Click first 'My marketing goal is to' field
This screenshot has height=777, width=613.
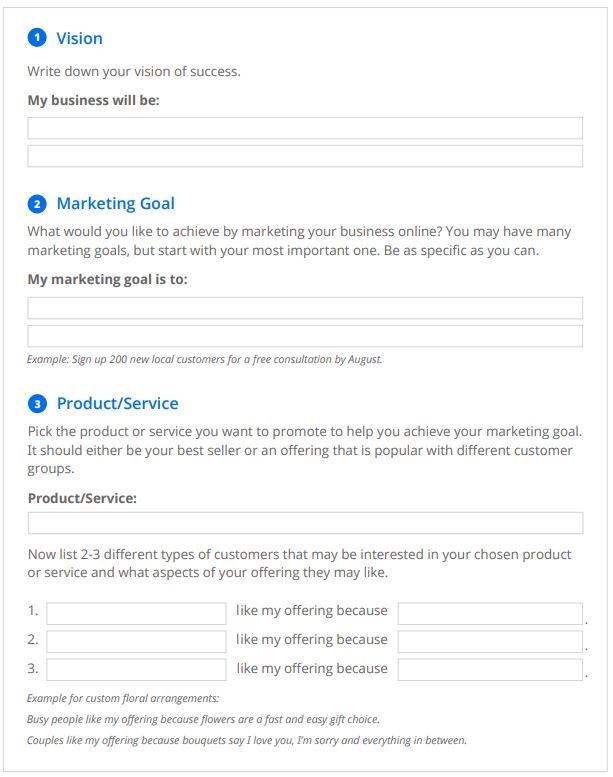pos(305,308)
